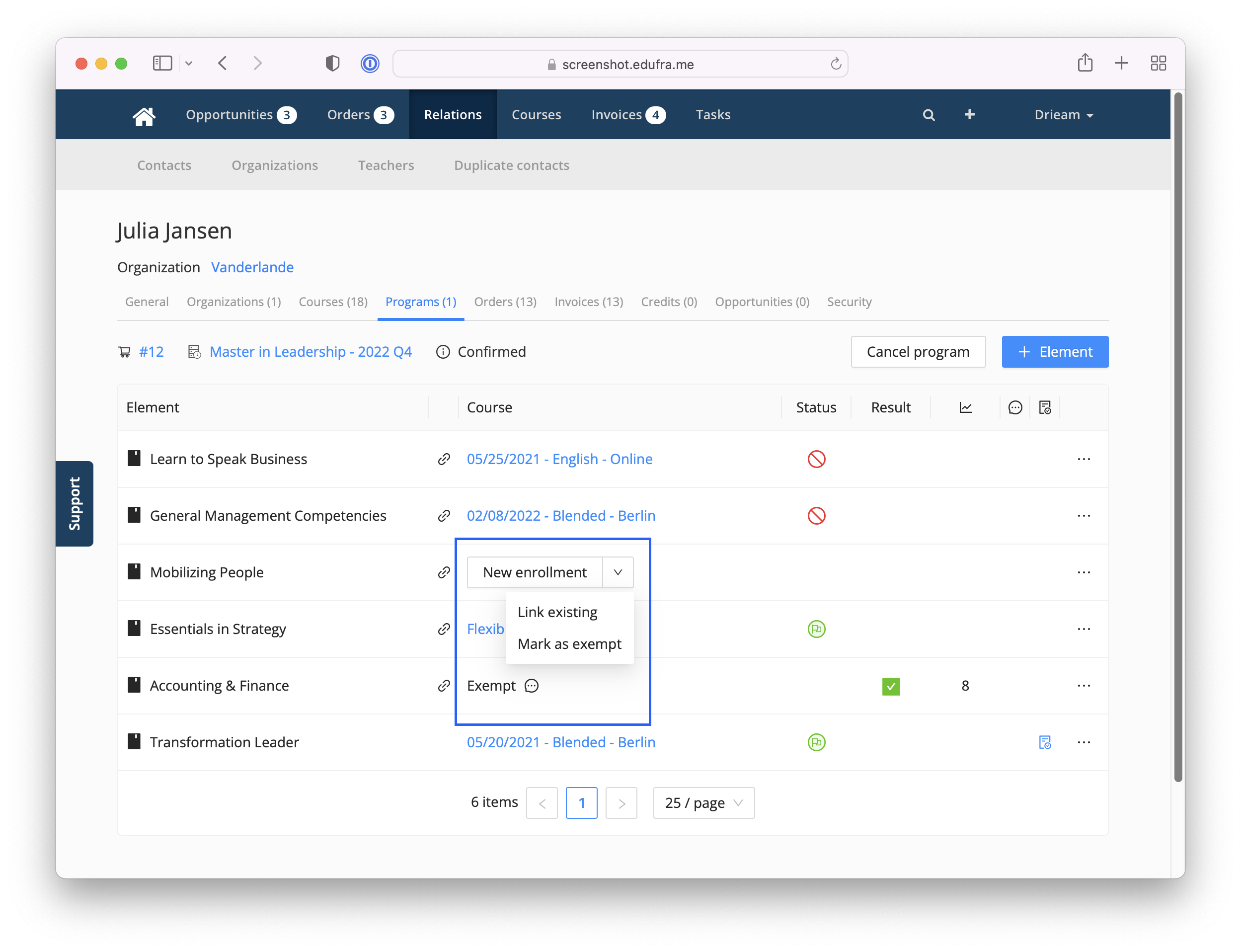Open certificate icon in Transformation Leader row

(x=1045, y=742)
